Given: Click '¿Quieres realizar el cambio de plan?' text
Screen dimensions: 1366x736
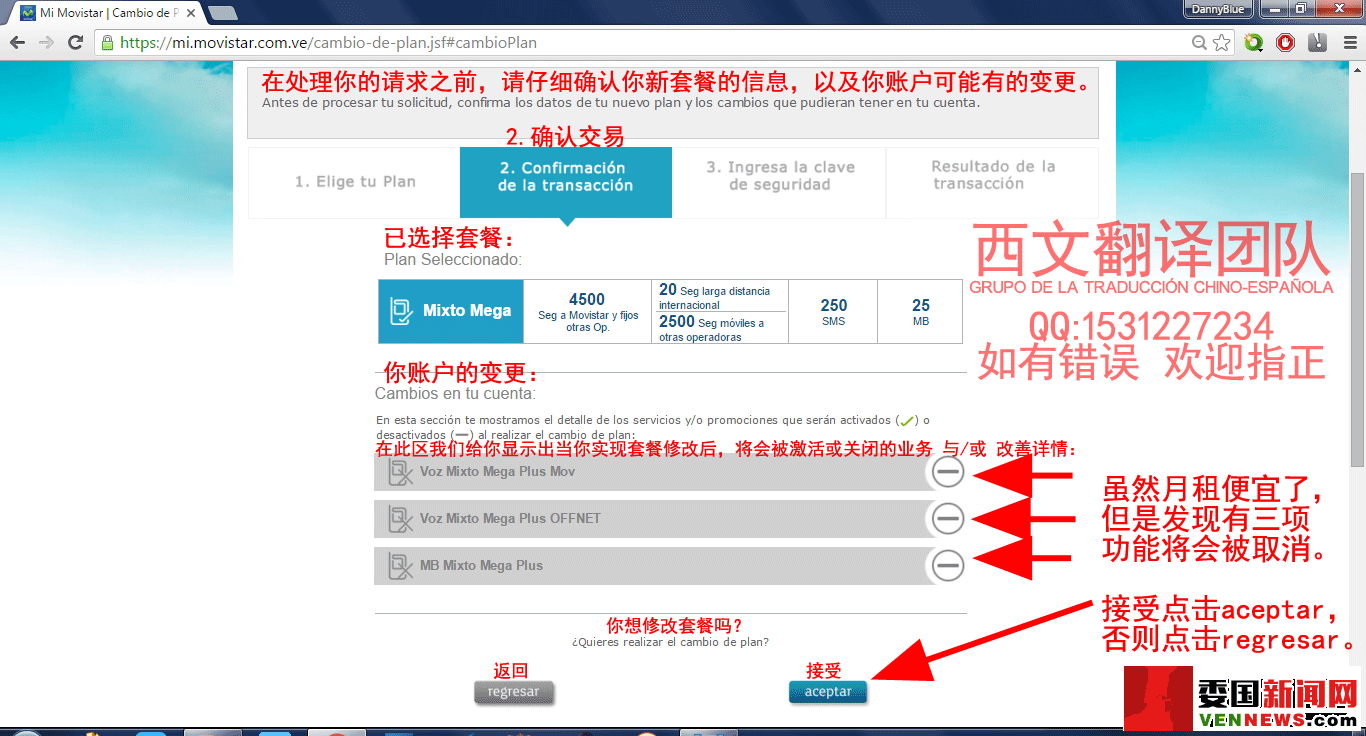Looking at the screenshot, I should click(x=670, y=642).
